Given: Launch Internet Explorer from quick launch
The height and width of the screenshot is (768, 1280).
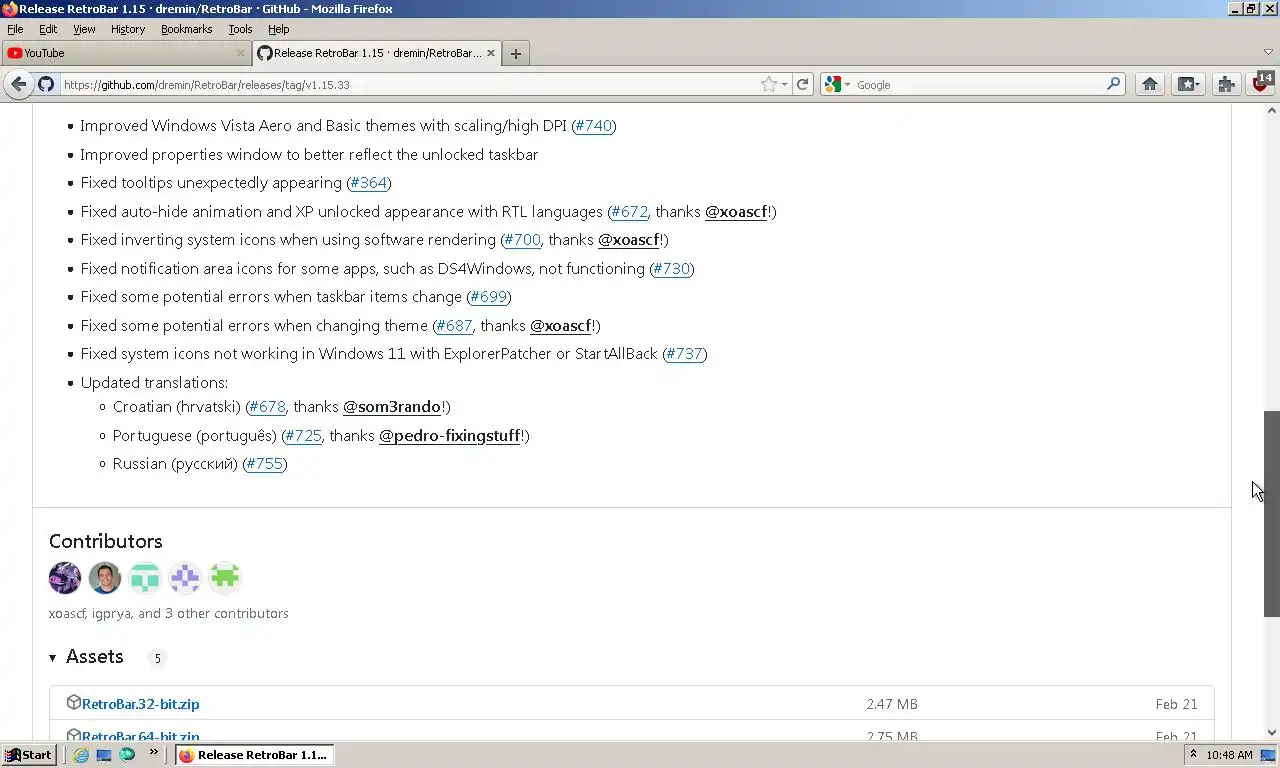Looking at the screenshot, I should click(x=81, y=755).
